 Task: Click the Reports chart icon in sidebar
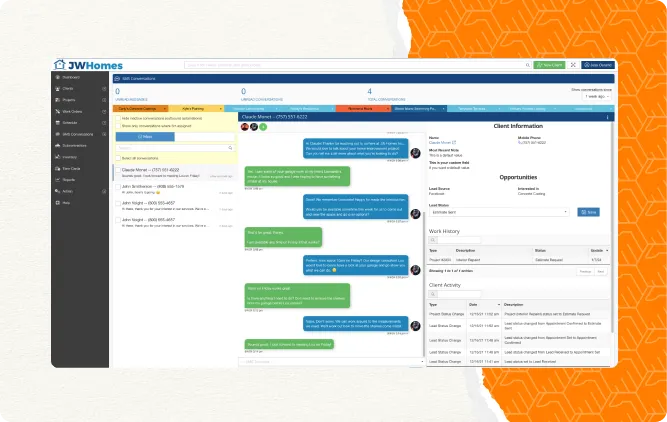click(x=57, y=180)
